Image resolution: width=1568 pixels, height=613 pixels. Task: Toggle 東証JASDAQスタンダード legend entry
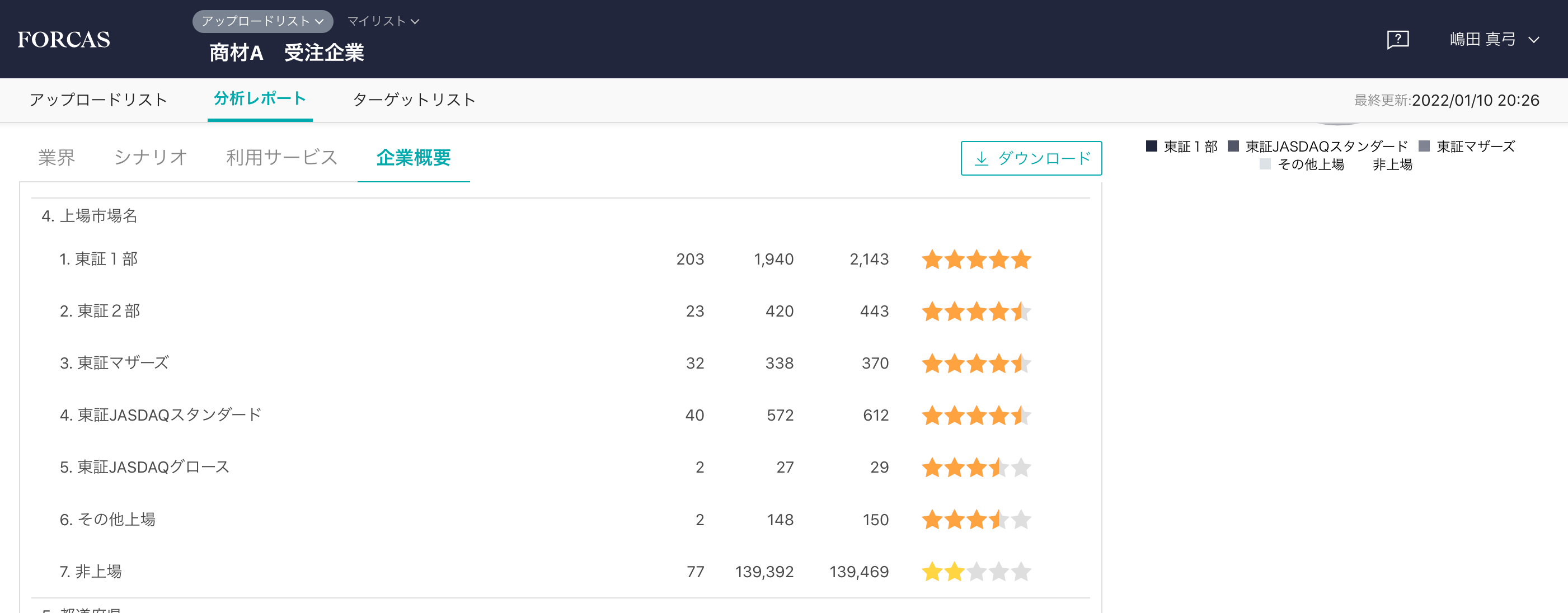point(1326,147)
